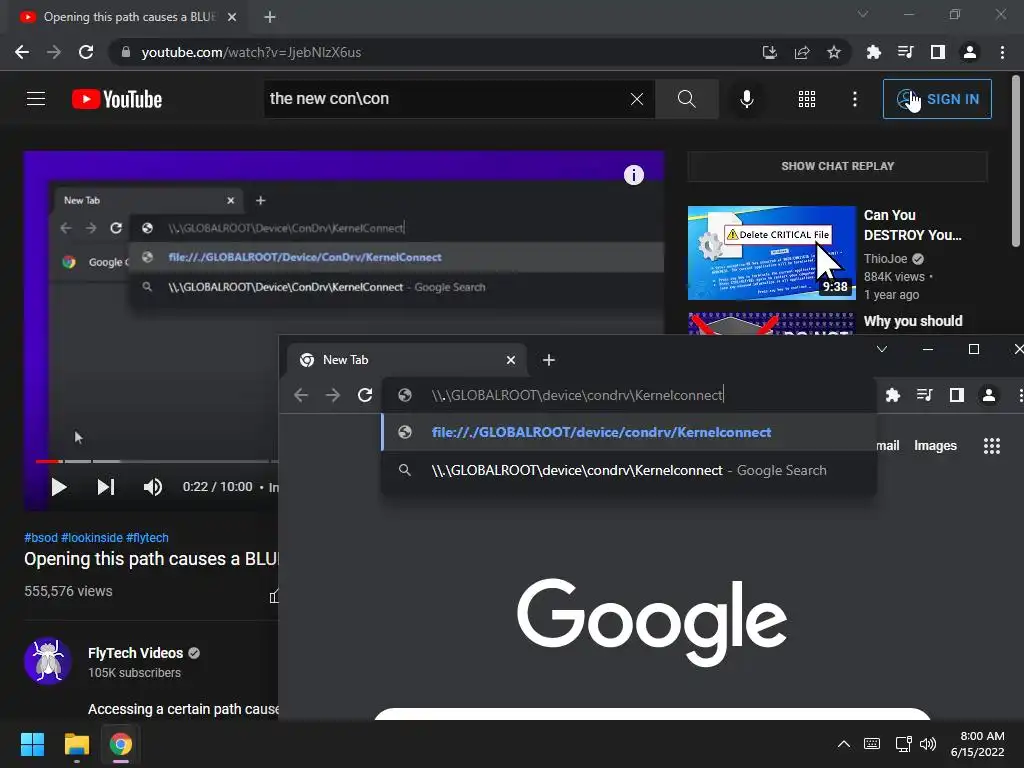Open Windows Start menu
This screenshot has width=1024, height=768.
coord(32,744)
